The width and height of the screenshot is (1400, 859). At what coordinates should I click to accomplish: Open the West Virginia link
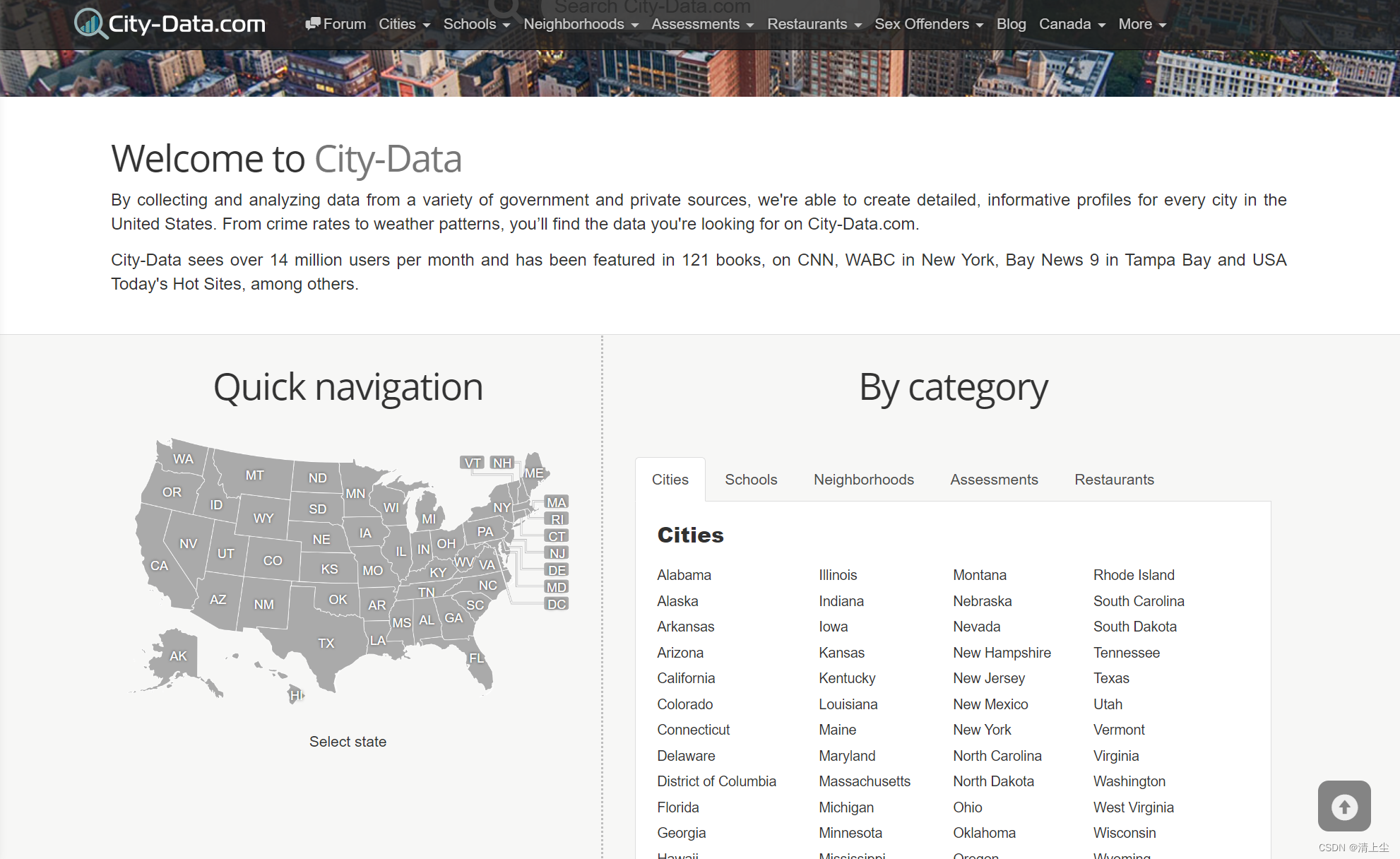point(1134,807)
